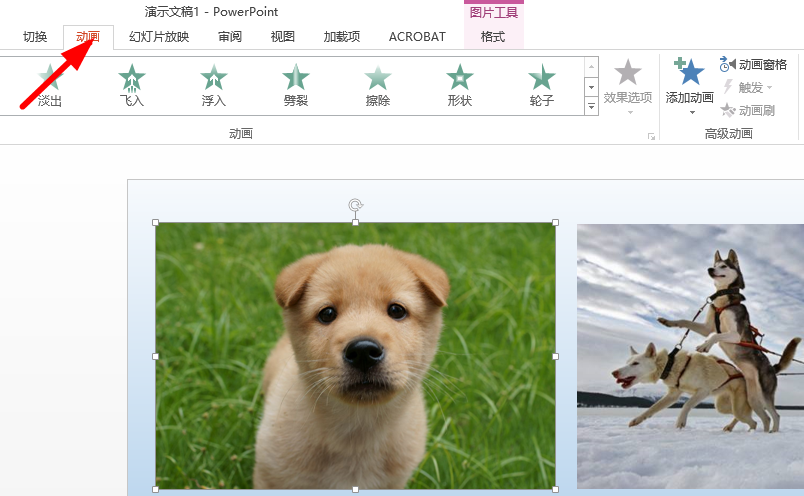This screenshot has width=804, height=496.
Task: Click the right-middle resize handle of puppy picture
Action: click(555, 356)
